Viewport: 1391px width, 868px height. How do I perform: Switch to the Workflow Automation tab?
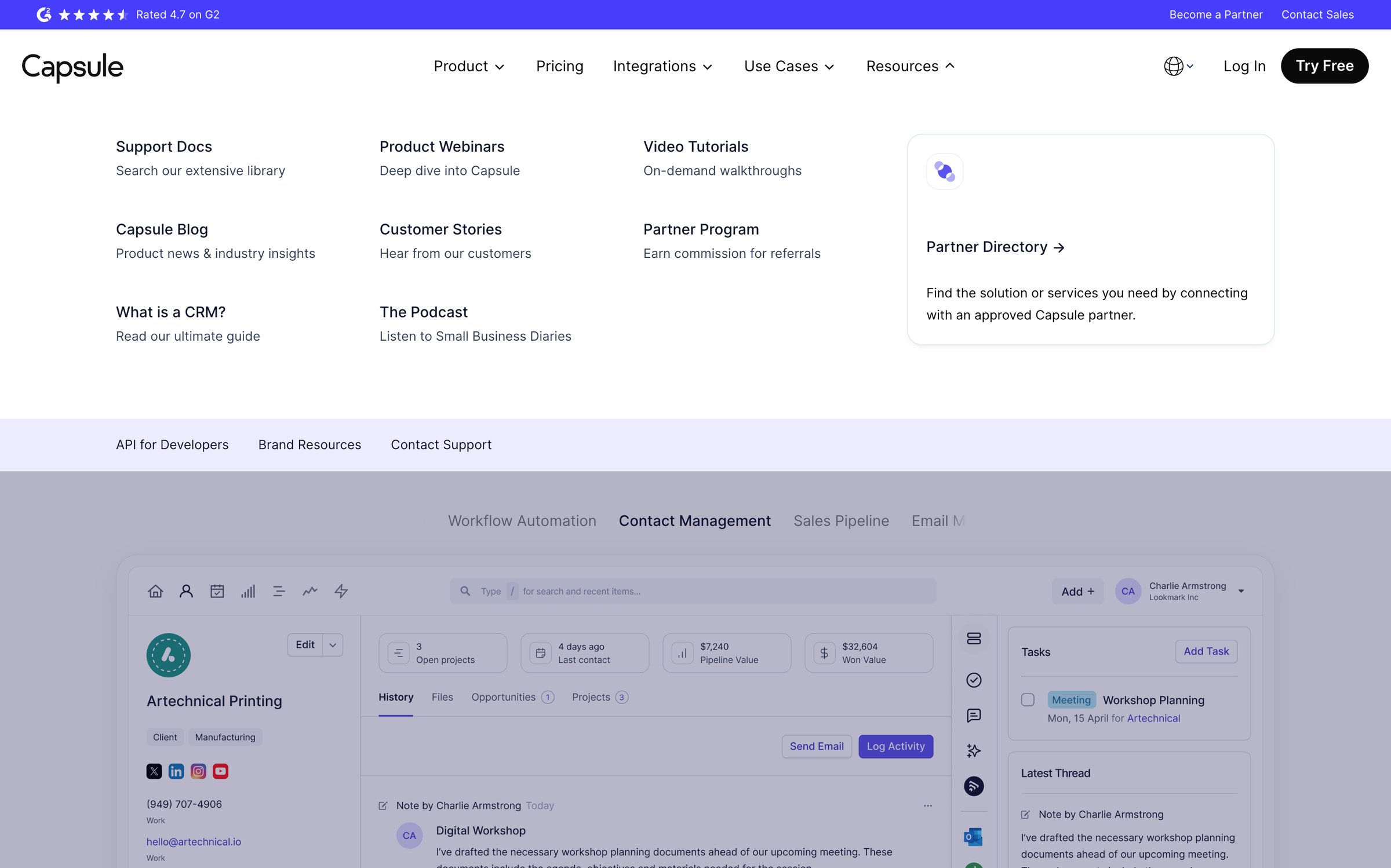(522, 521)
